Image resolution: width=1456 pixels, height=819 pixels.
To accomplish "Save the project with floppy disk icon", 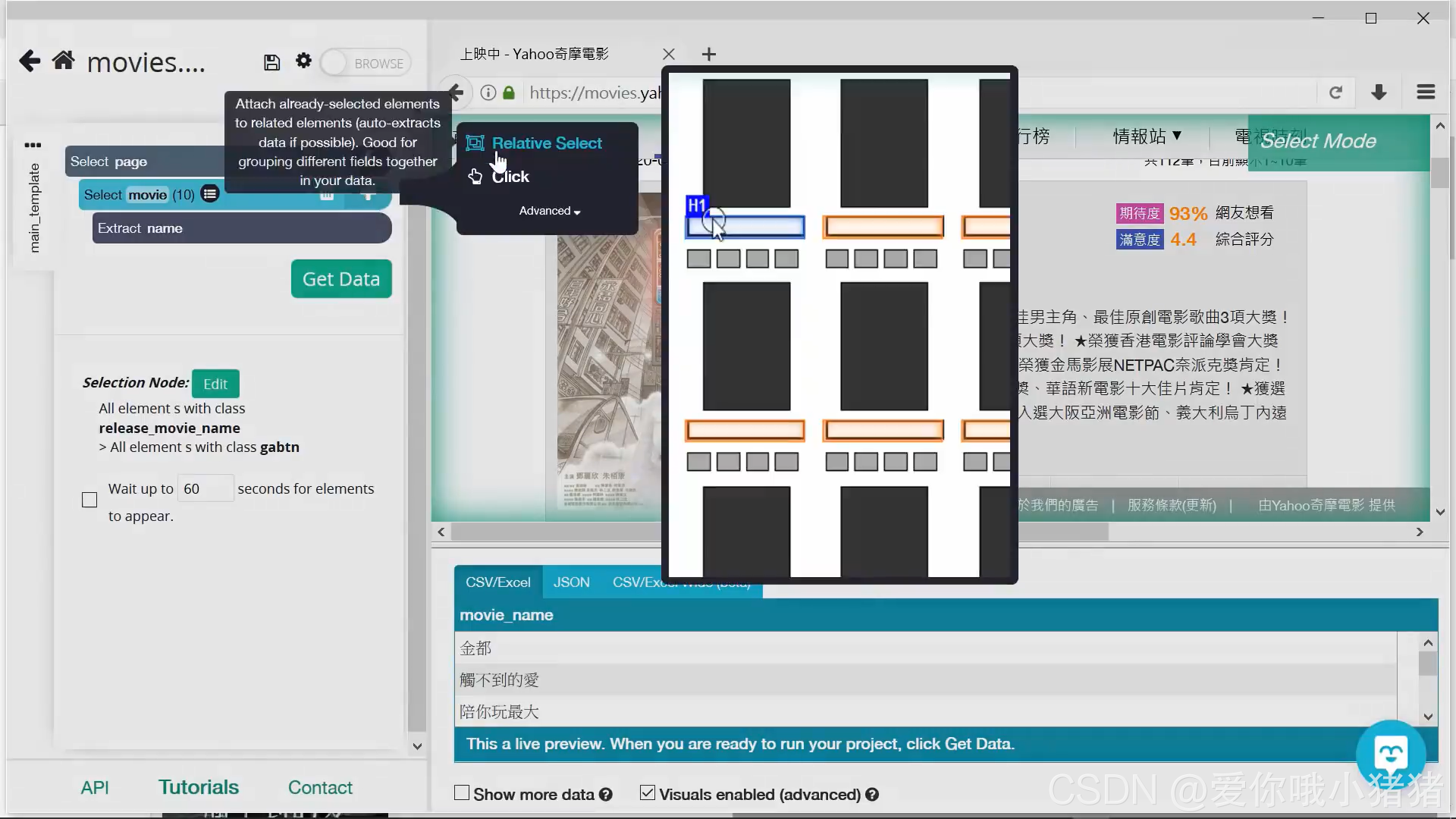I will point(271,63).
